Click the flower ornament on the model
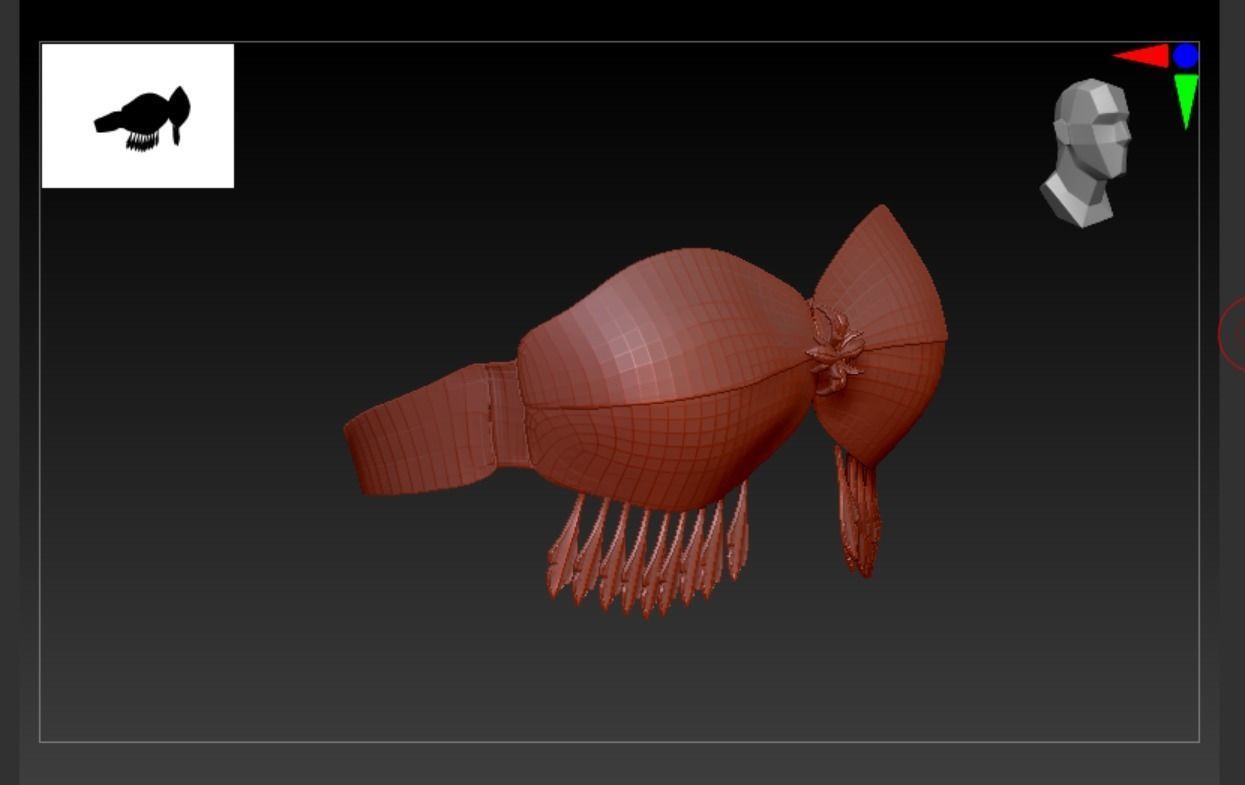This screenshot has width=1245, height=785. point(834,352)
